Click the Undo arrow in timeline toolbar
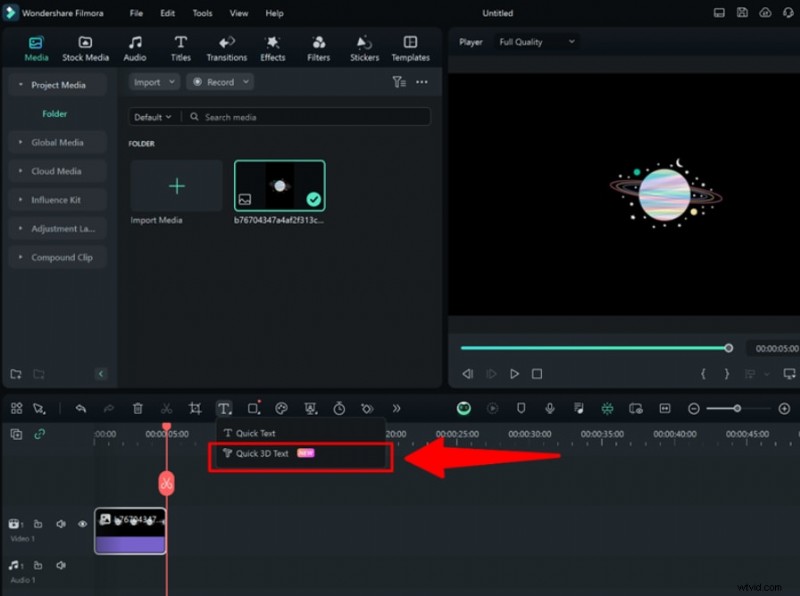Image resolution: width=800 pixels, height=596 pixels. (81, 408)
